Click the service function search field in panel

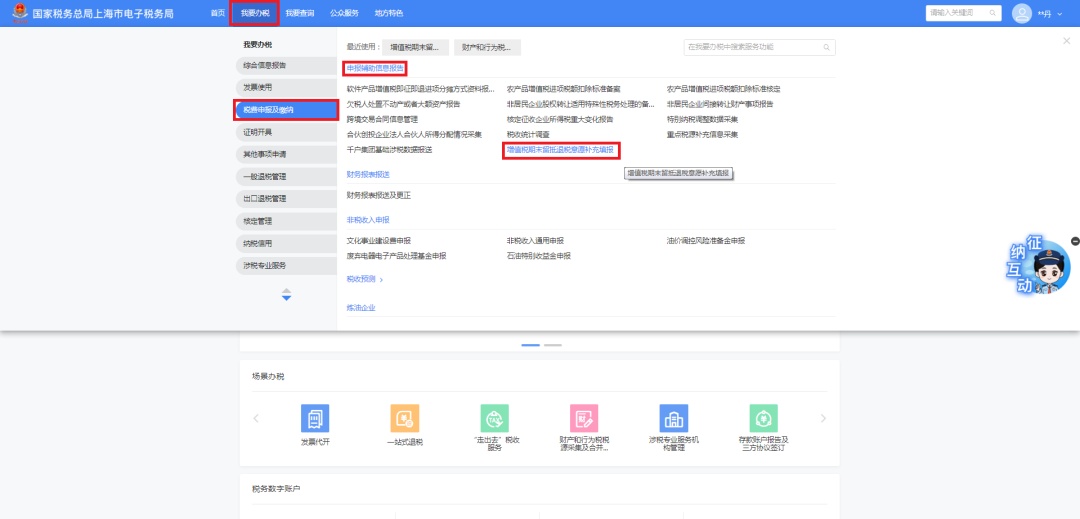tap(758, 47)
